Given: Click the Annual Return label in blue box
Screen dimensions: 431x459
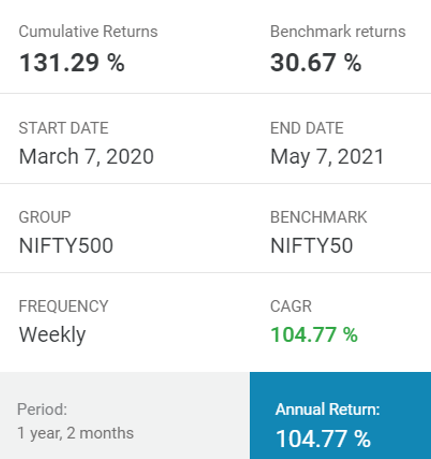Looking at the screenshot, I should (328, 409).
